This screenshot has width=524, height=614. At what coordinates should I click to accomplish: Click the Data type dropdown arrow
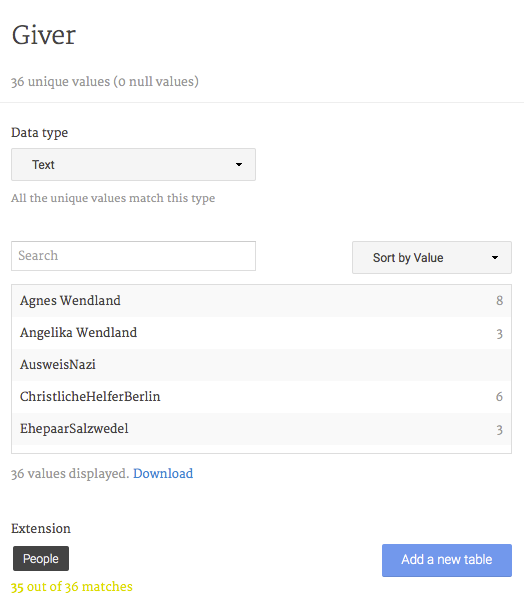(239, 164)
